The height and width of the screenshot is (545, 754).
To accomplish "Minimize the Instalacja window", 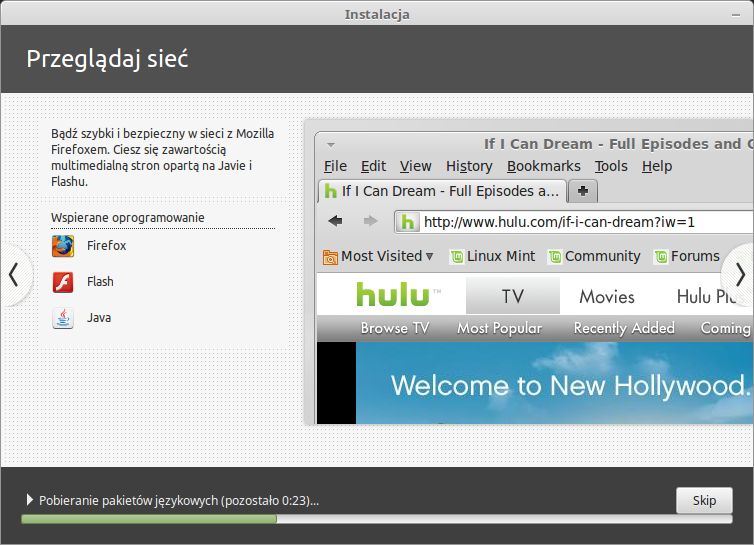I will 736,15.
